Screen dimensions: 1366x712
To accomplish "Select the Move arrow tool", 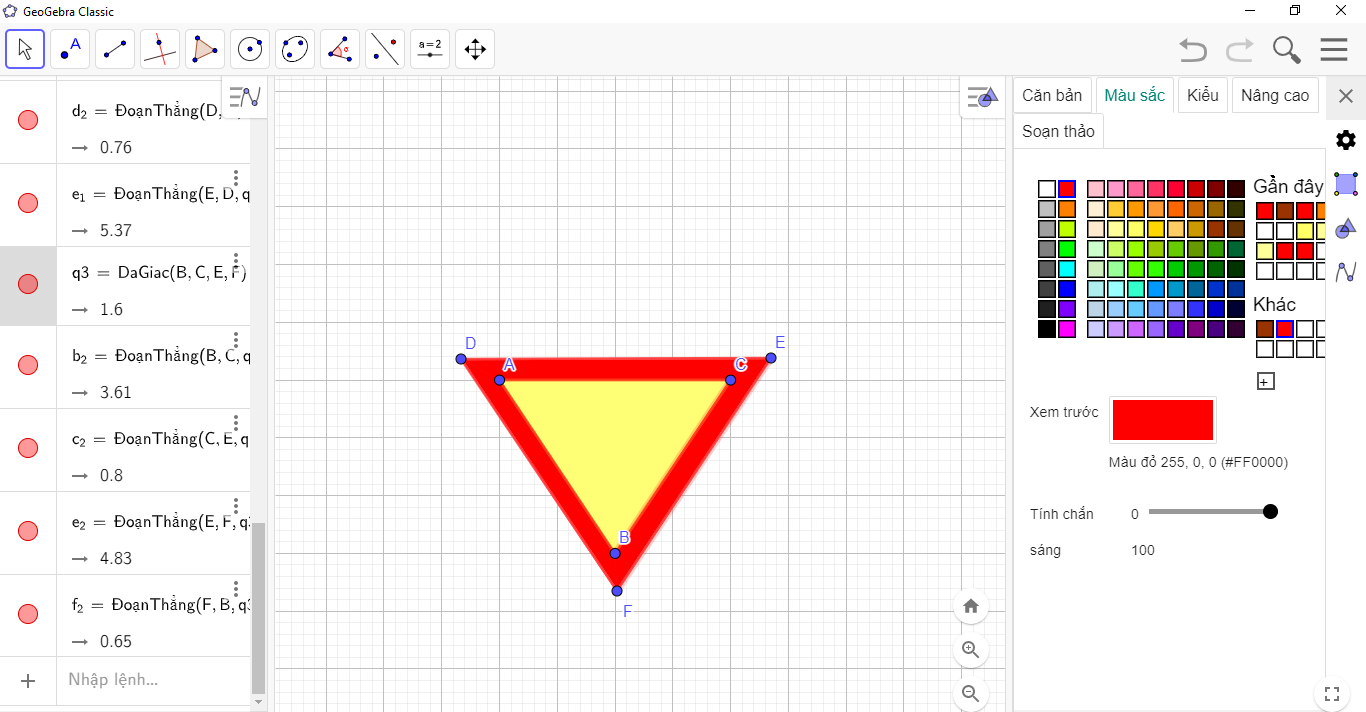I will coord(25,49).
